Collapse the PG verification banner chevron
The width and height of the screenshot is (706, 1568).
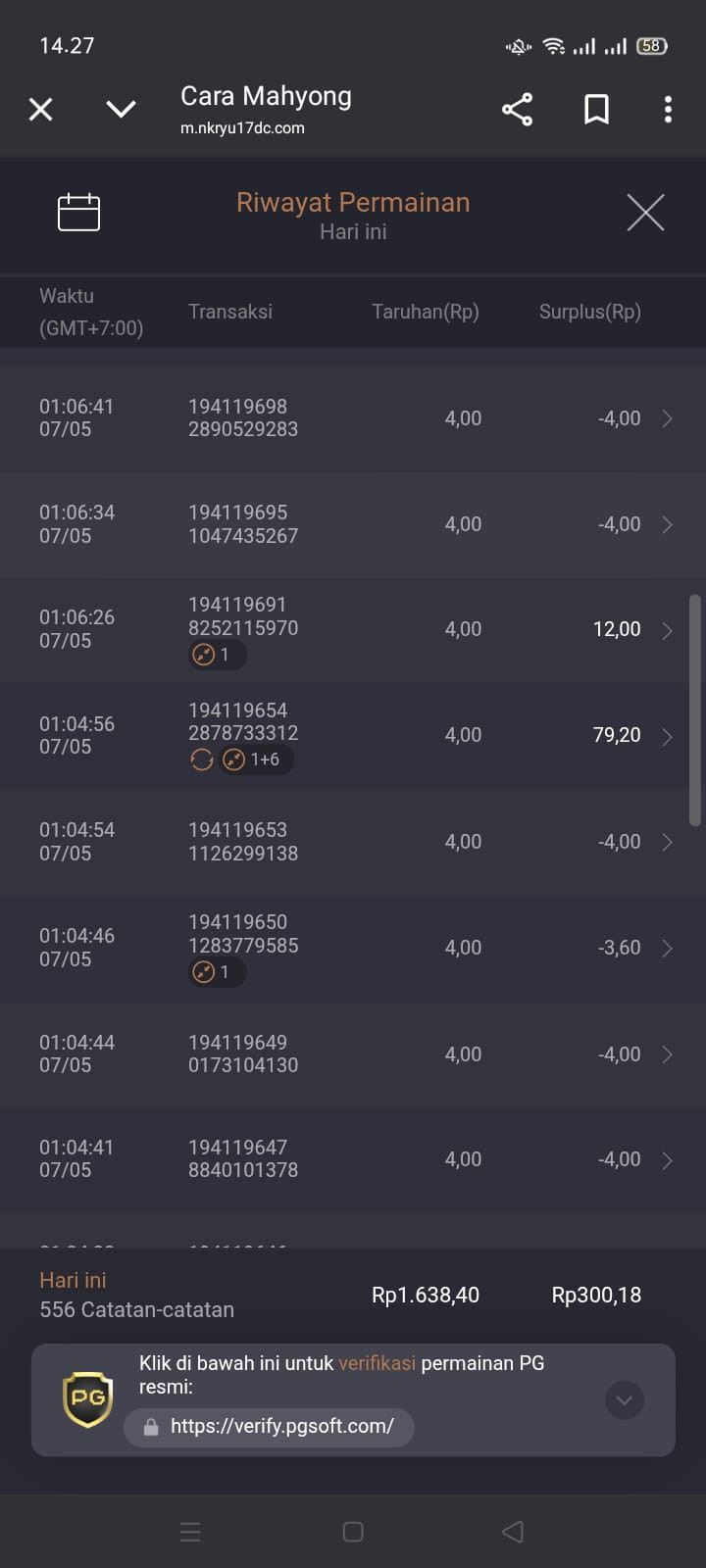point(625,1399)
